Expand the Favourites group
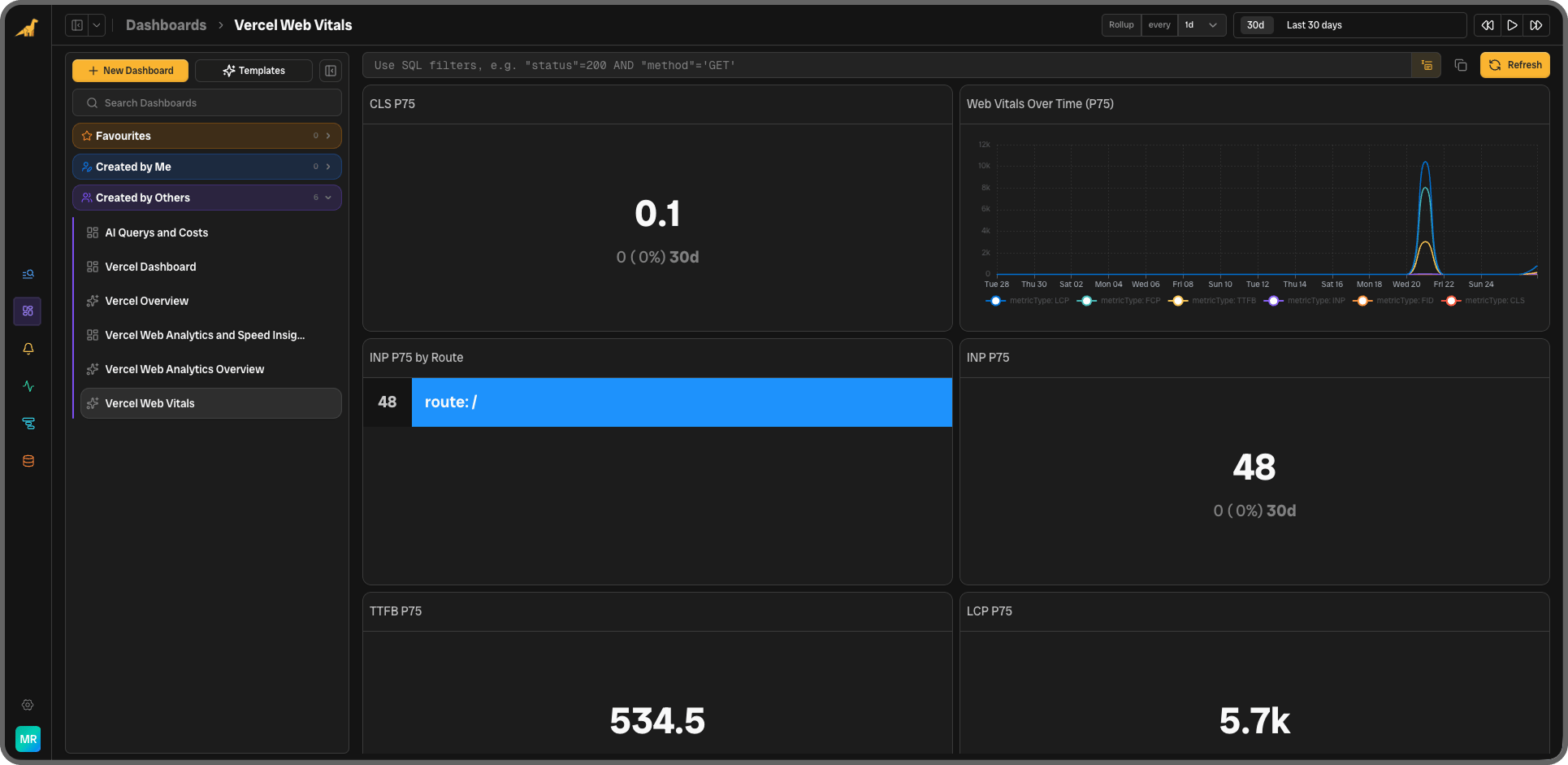The height and width of the screenshot is (765, 1568). pyautogui.click(x=328, y=136)
